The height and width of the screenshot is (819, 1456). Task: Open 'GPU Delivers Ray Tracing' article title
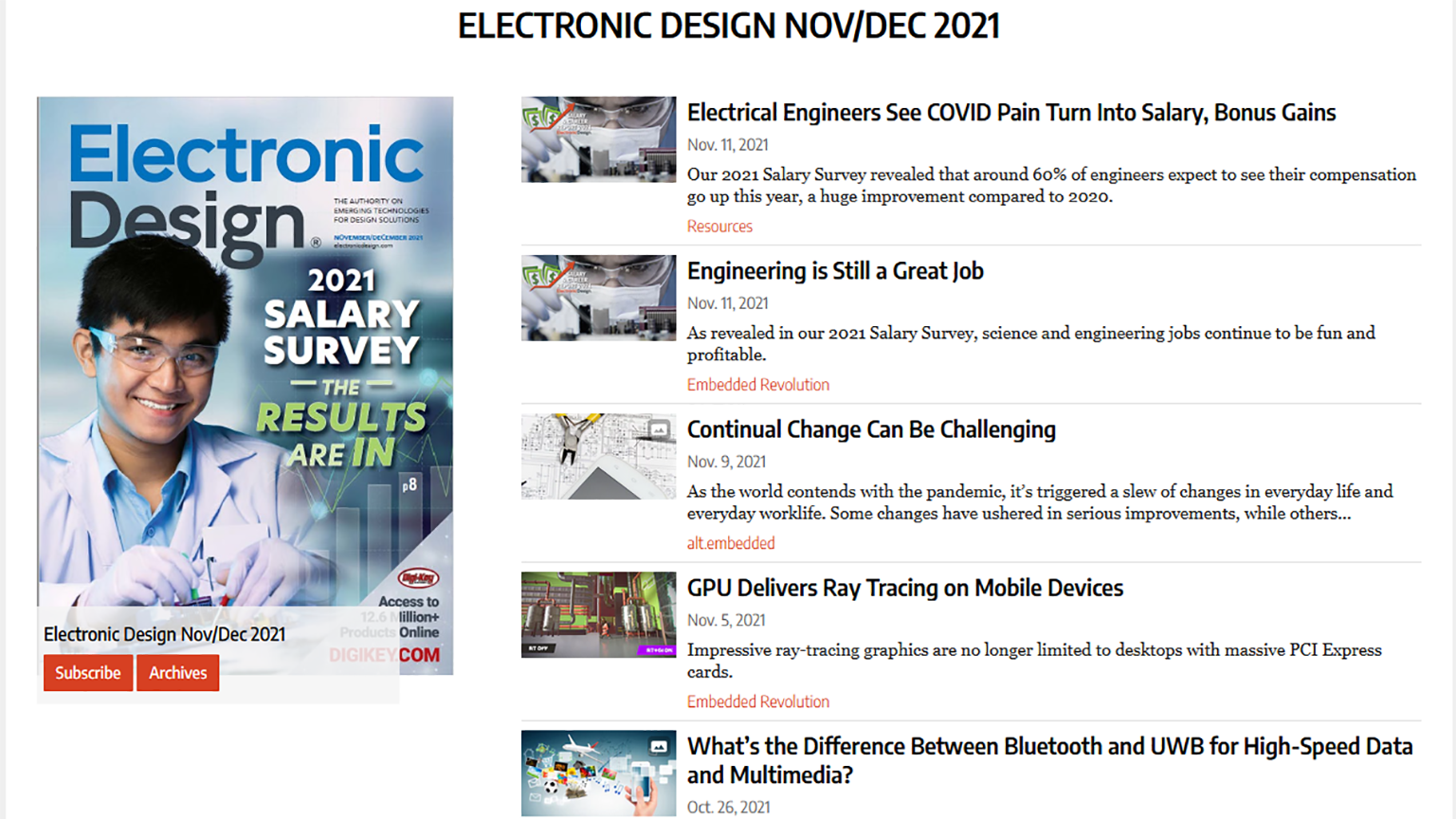904,588
